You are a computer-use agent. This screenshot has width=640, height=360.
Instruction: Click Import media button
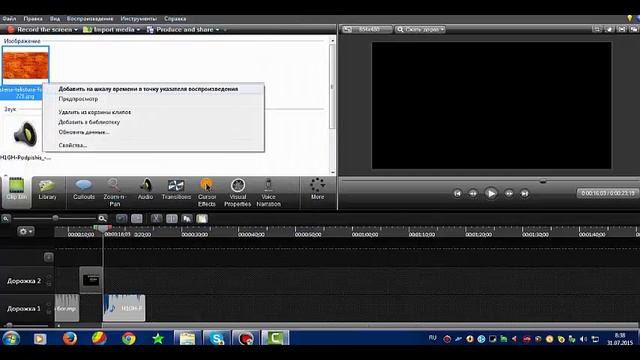[x=109, y=29]
